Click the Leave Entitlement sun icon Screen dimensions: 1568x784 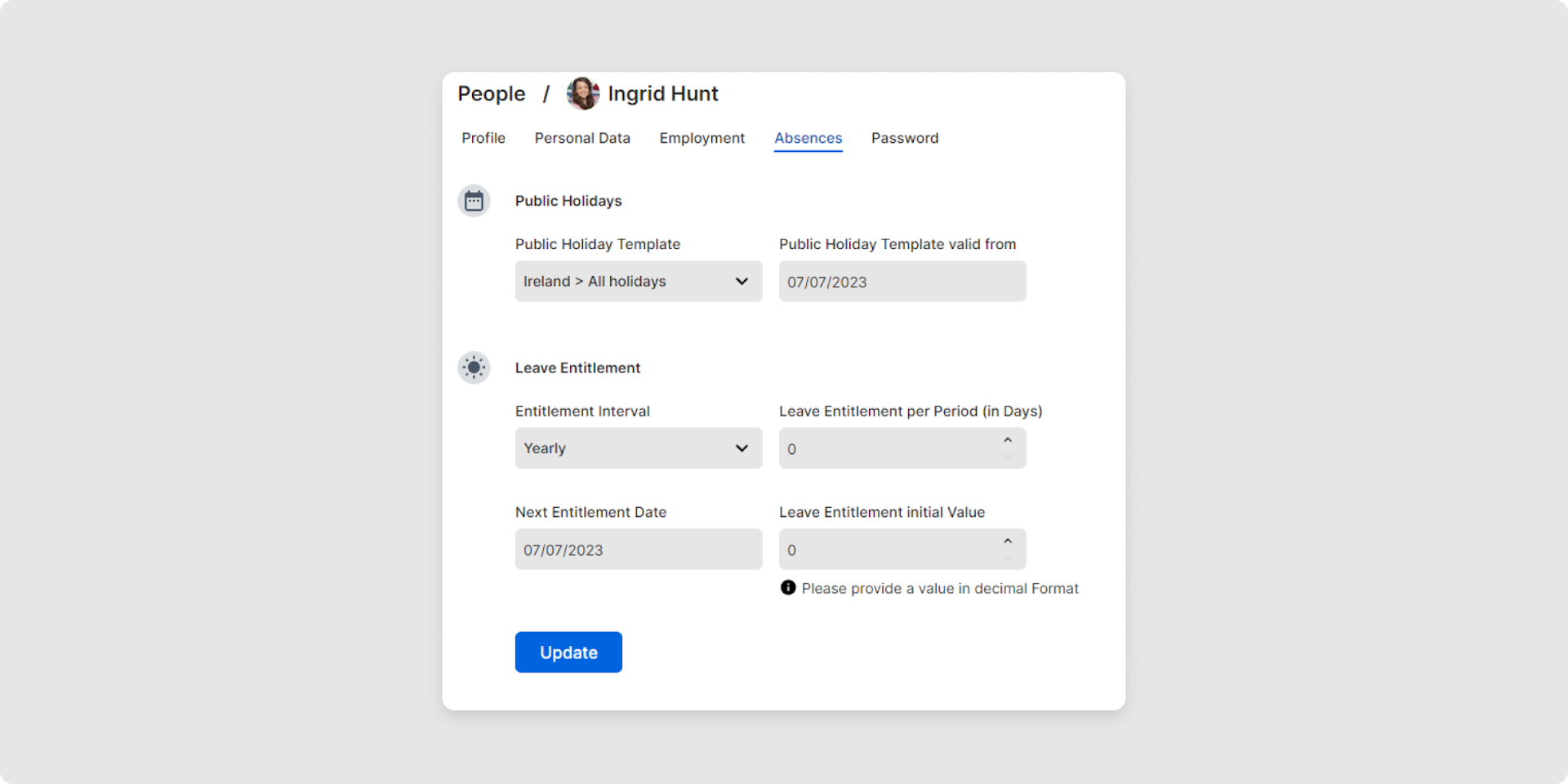[474, 367]
